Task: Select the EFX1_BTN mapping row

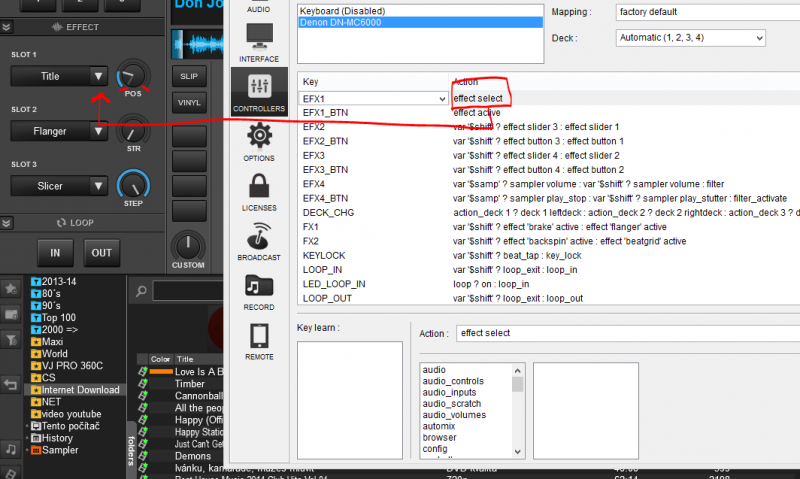Action: pyautogui.click(x=549, y=113)
